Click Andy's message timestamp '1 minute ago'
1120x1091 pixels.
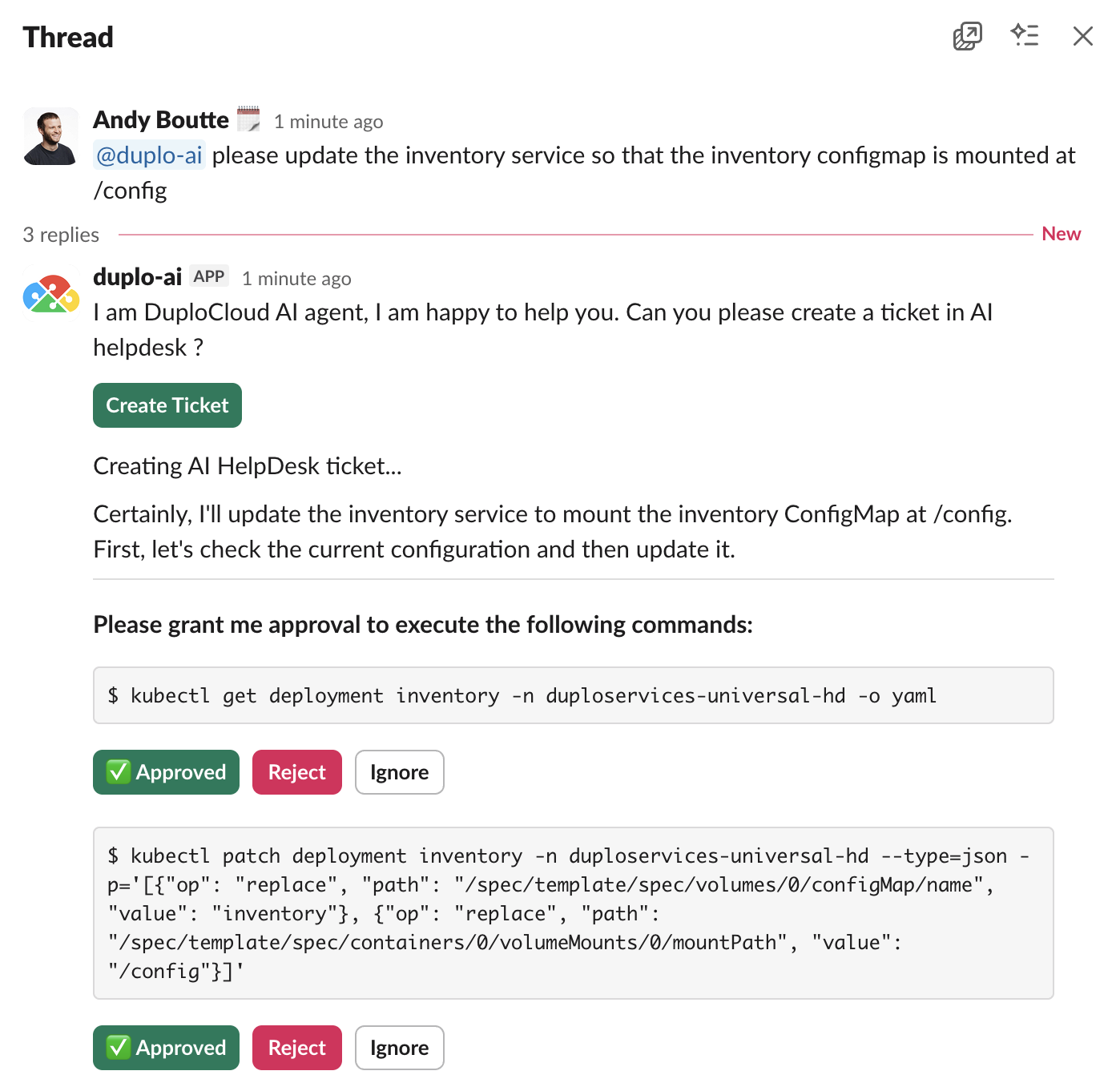(x=328, y=122)
